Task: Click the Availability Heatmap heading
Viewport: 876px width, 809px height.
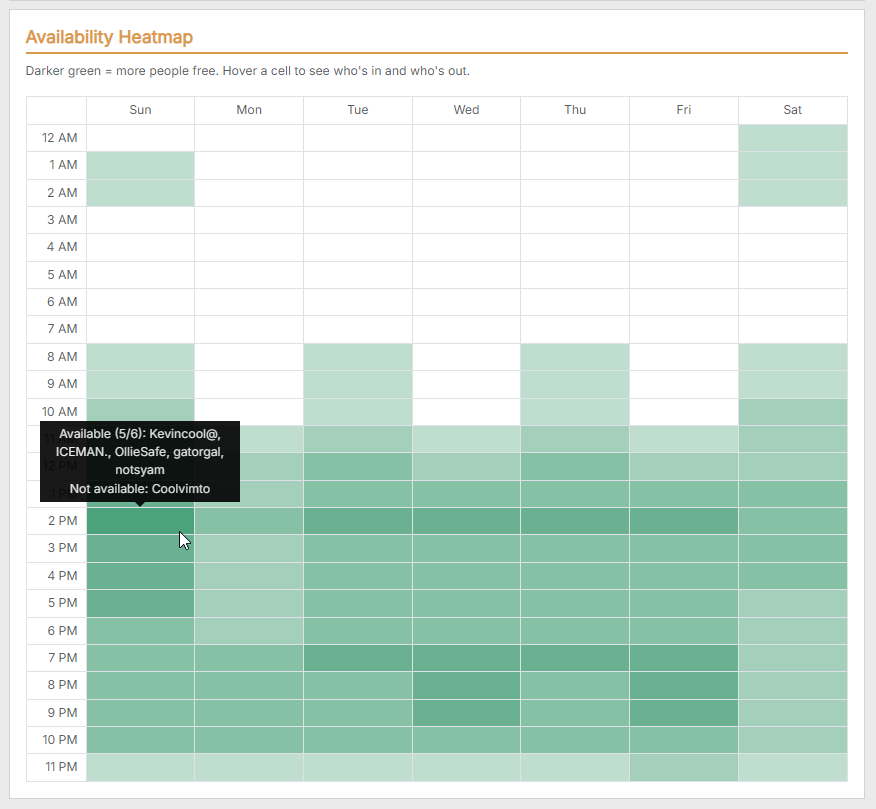Action: [109, 37]
